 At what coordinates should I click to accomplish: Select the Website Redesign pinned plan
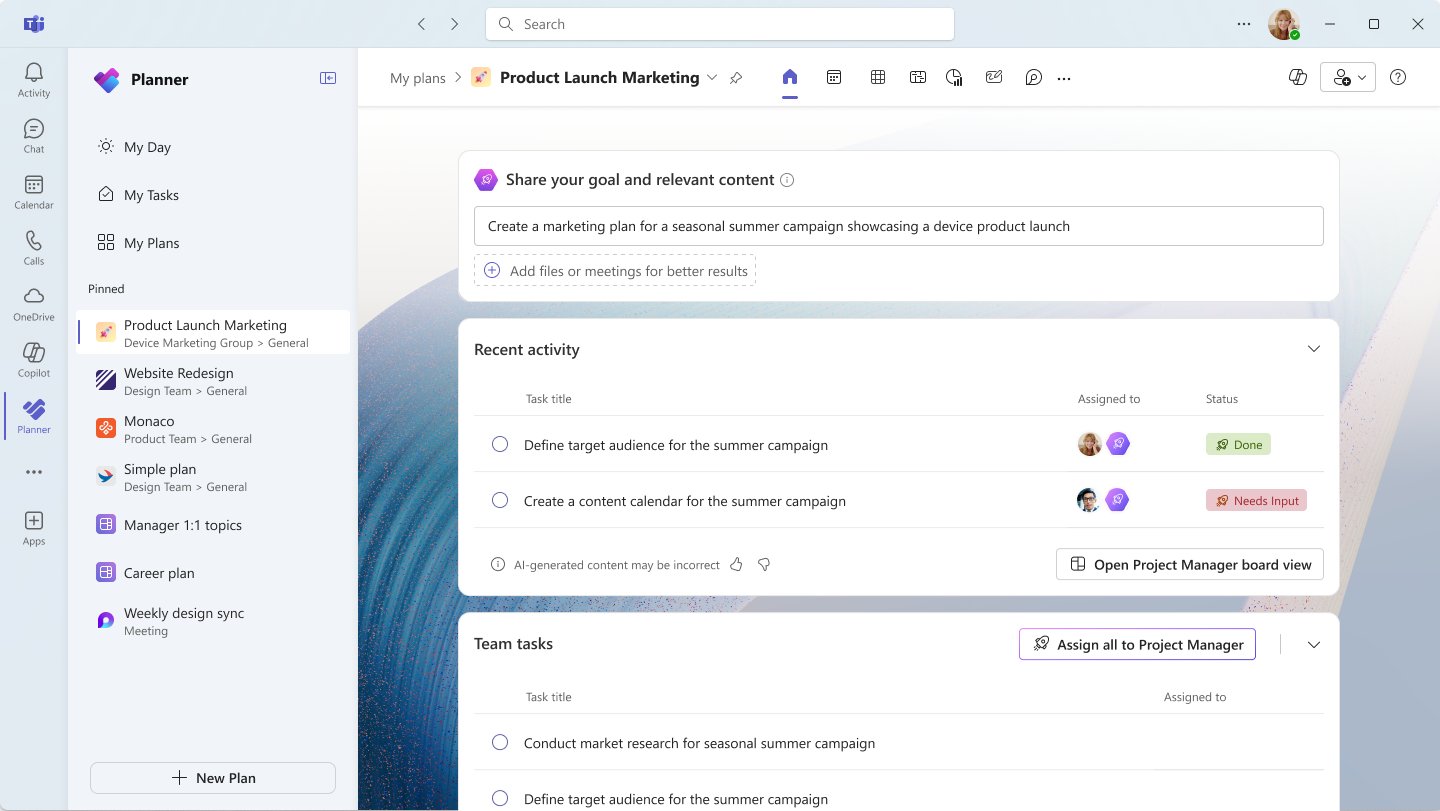[214, 381]
